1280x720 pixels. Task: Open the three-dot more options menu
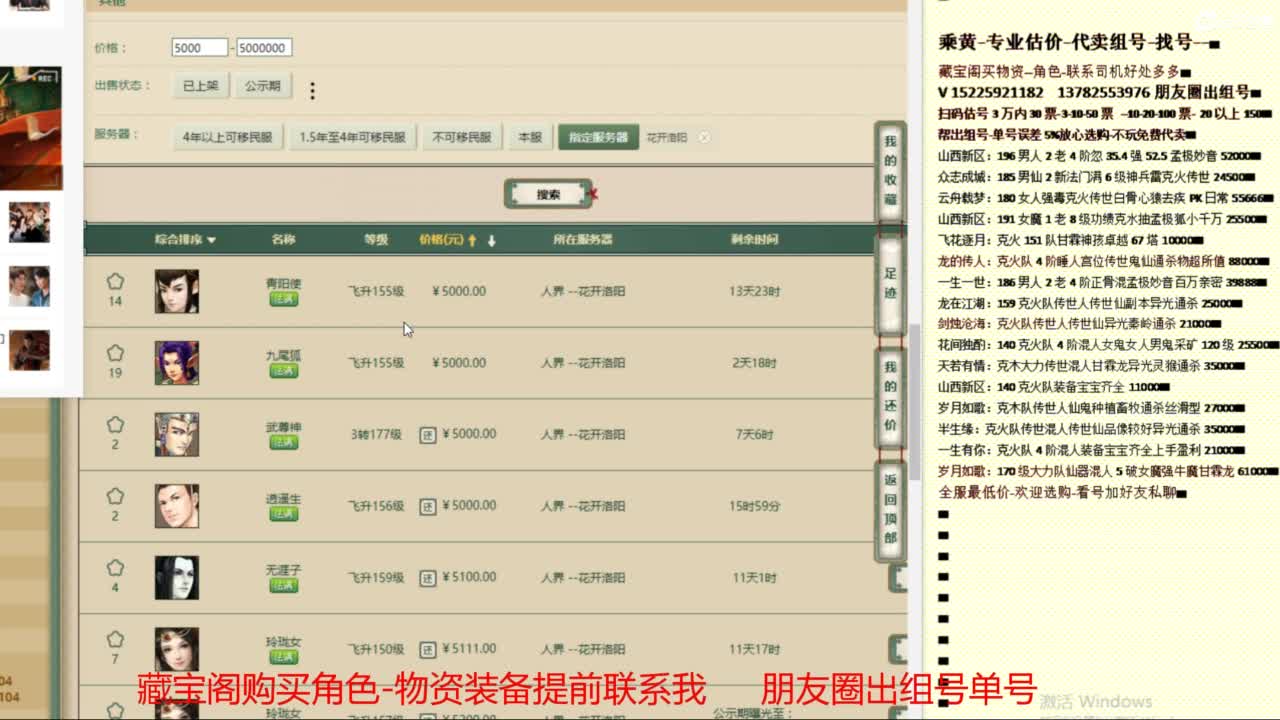tap(312, 90)
